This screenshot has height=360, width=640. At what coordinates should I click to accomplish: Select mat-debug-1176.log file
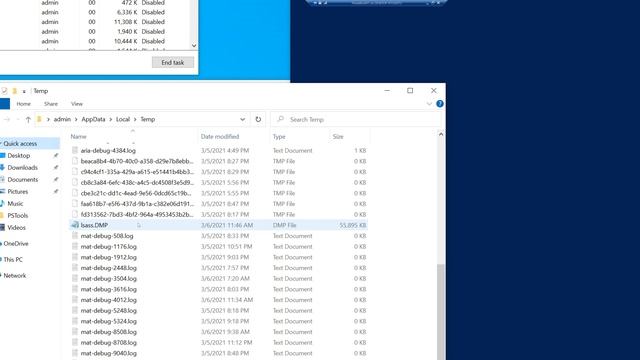218,247
